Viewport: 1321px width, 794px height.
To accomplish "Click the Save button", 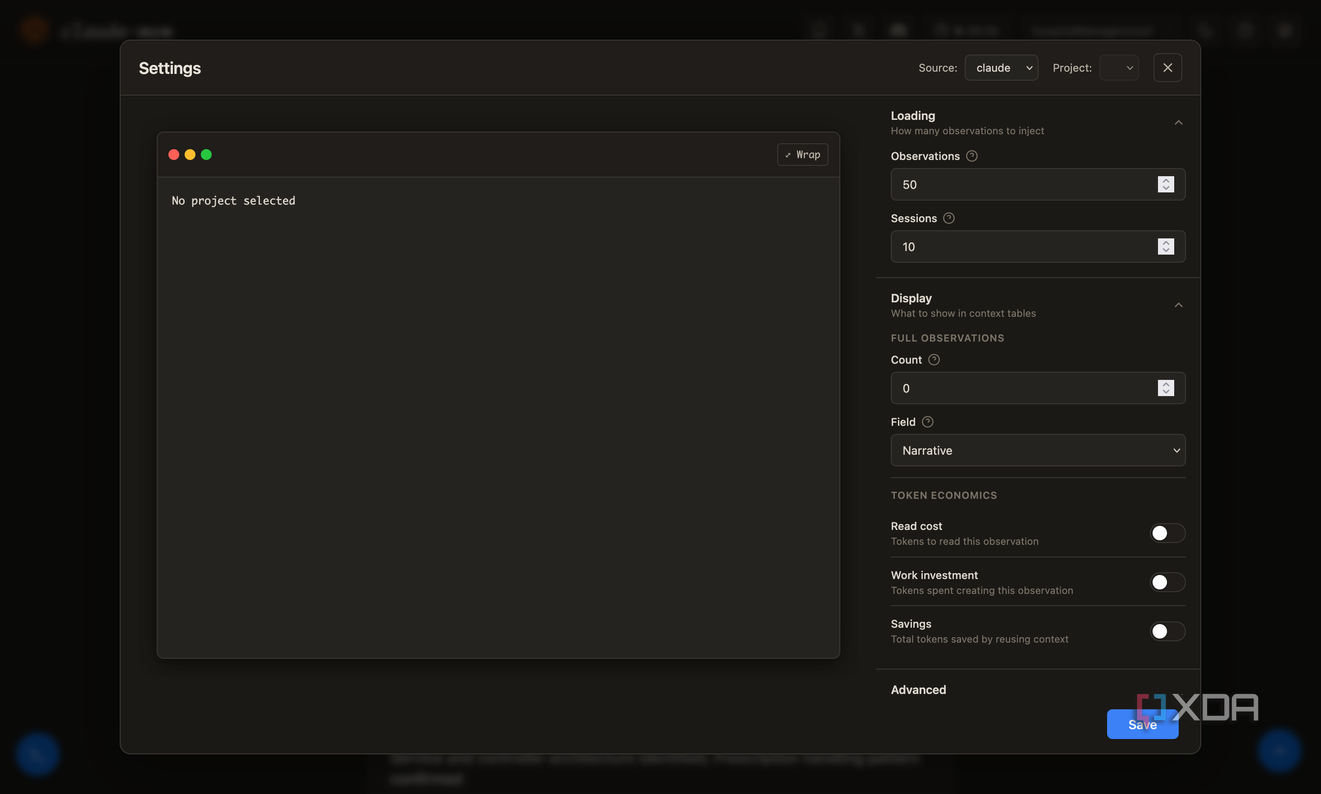I will (1142, 724).
